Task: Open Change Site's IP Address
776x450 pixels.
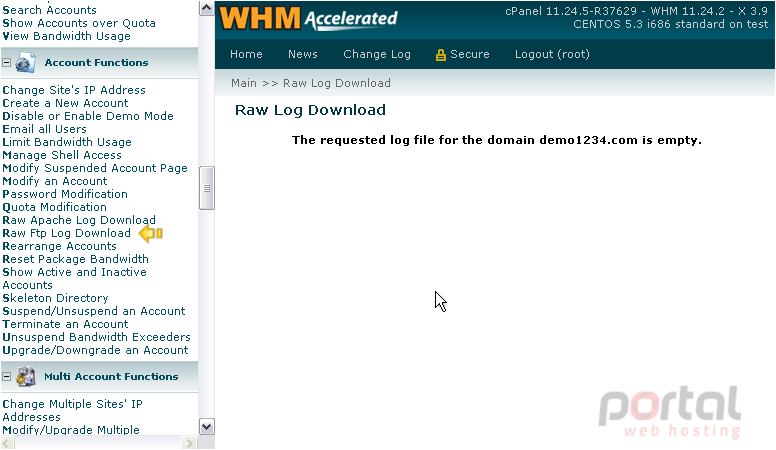Action: pos(74,90)
